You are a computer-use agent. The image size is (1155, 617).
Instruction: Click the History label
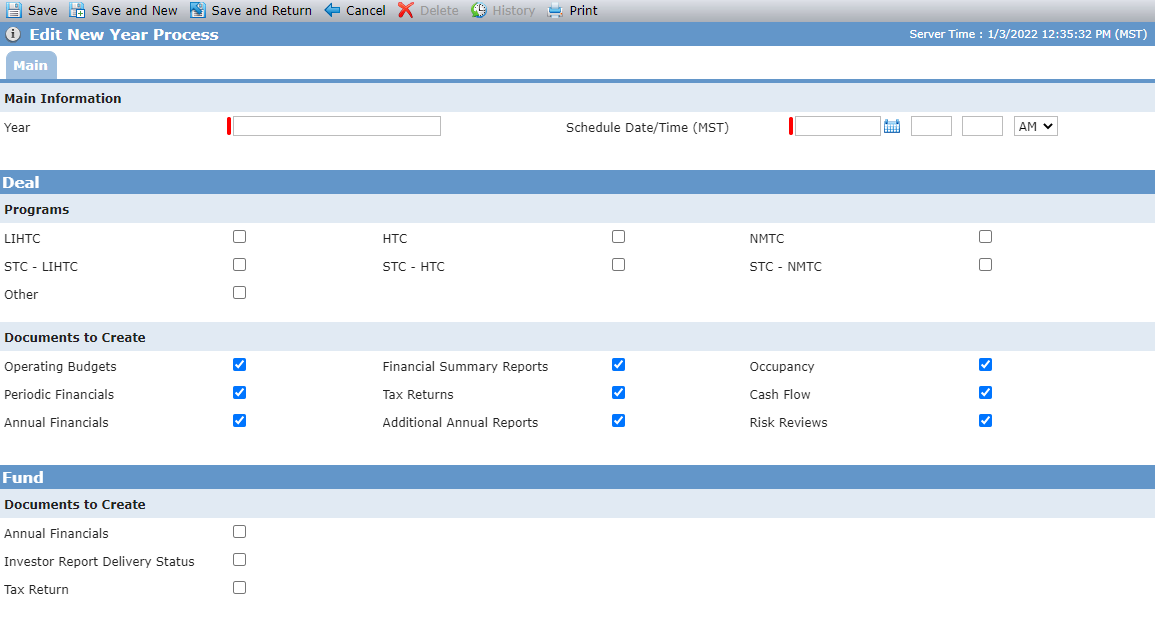513,11
